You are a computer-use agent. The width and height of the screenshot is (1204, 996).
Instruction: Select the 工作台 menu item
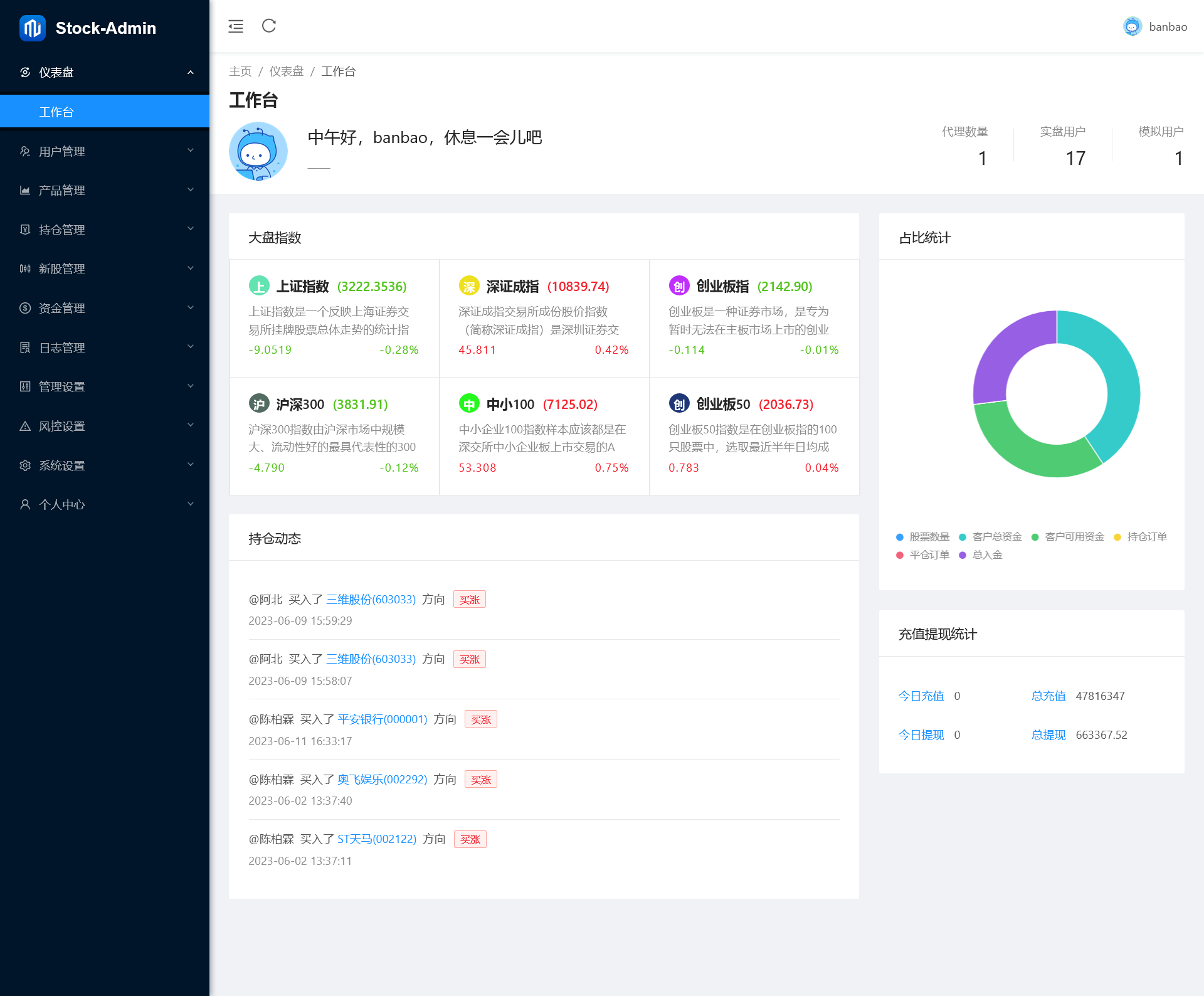[105, 112]
